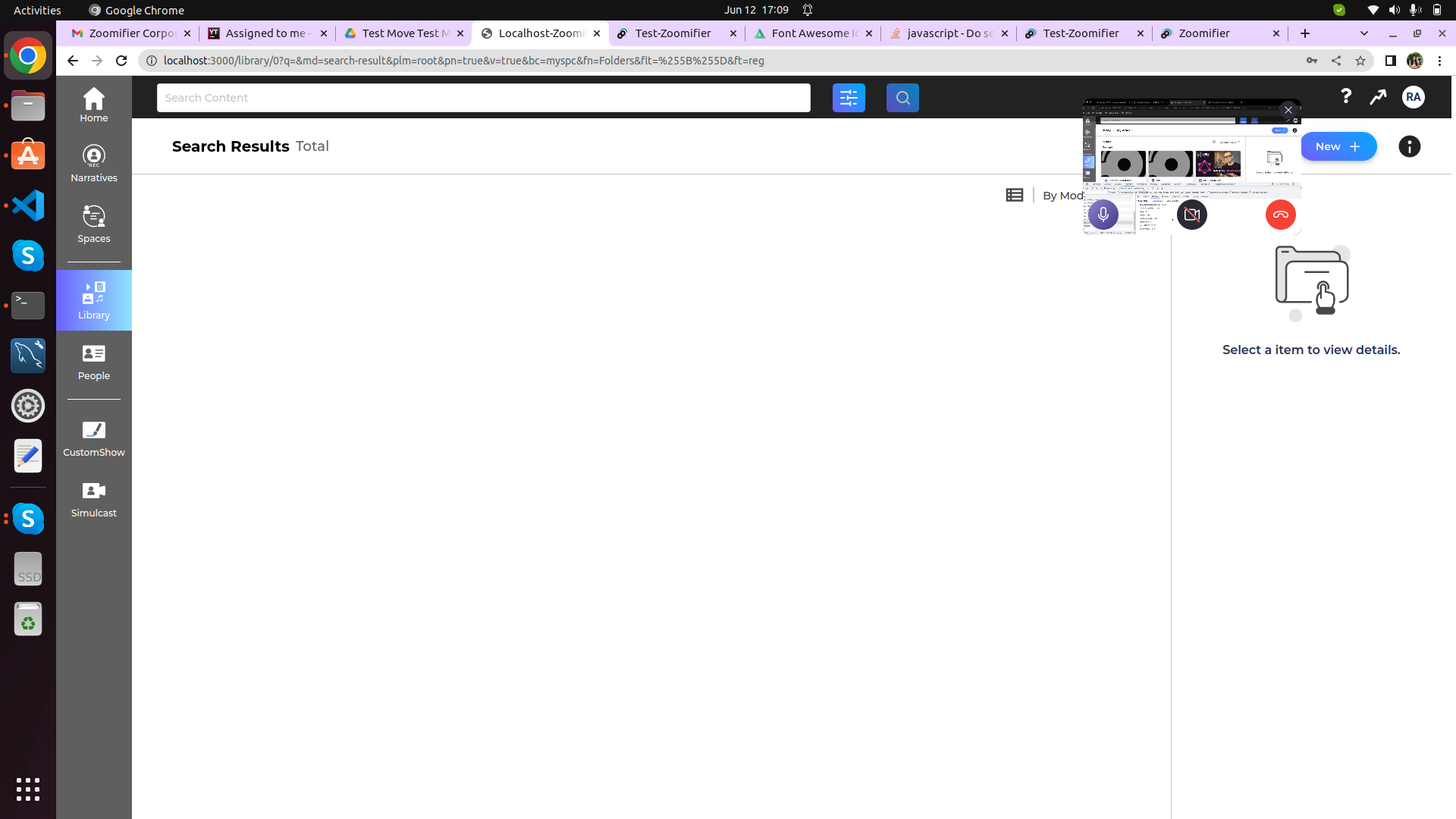Launch Simulcast from sidebar
The height and width of the screenshot is (819, 1456).
(93, 499)
